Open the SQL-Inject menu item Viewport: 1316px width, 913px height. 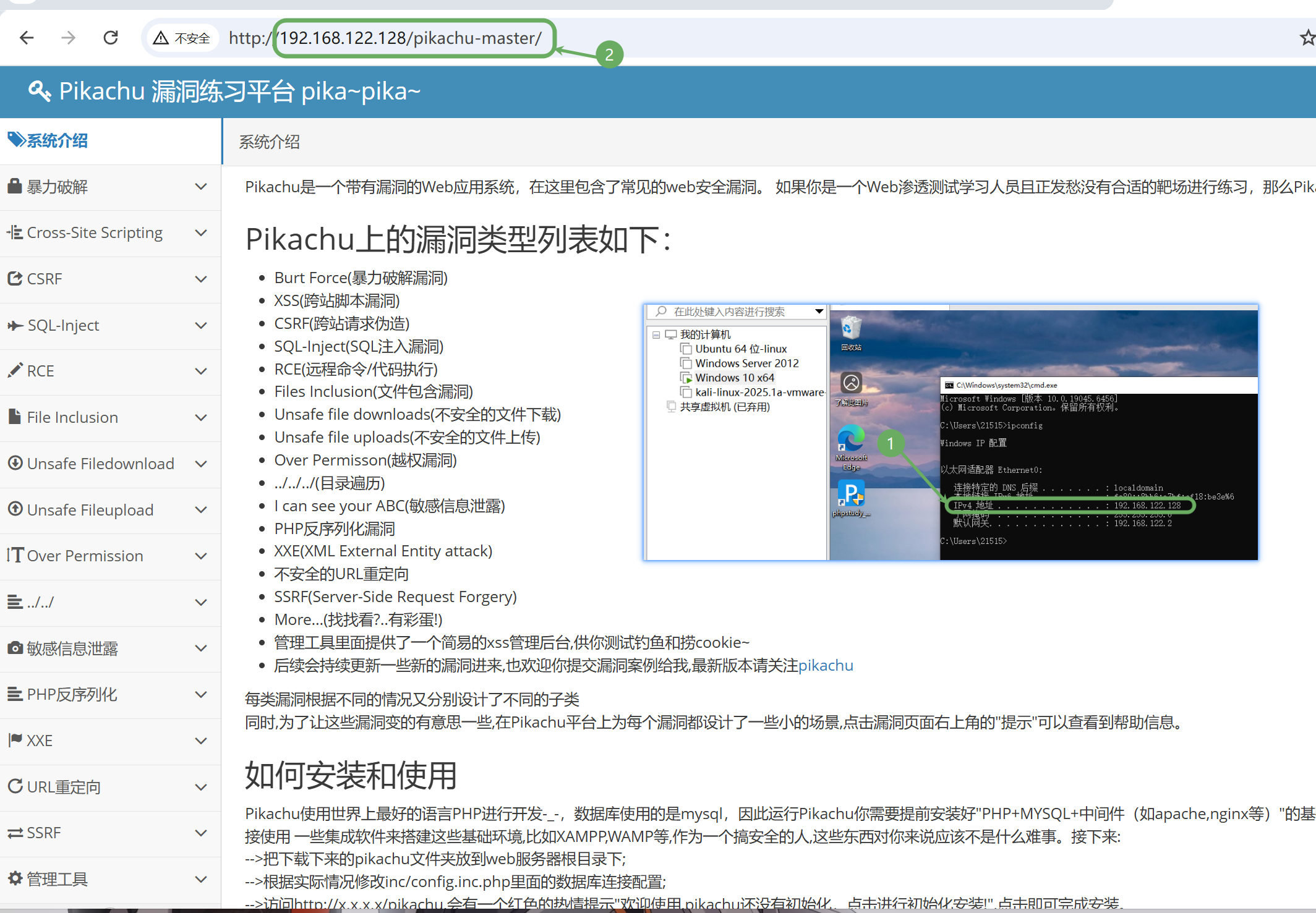110,325
